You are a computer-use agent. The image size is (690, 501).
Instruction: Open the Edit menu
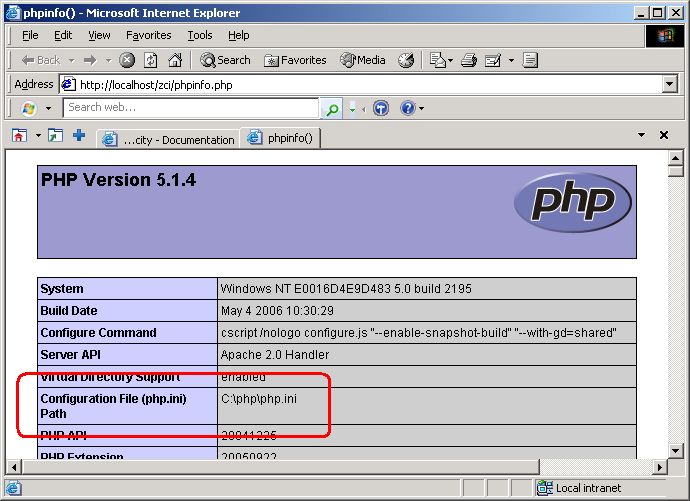click(x=63, y=35)
